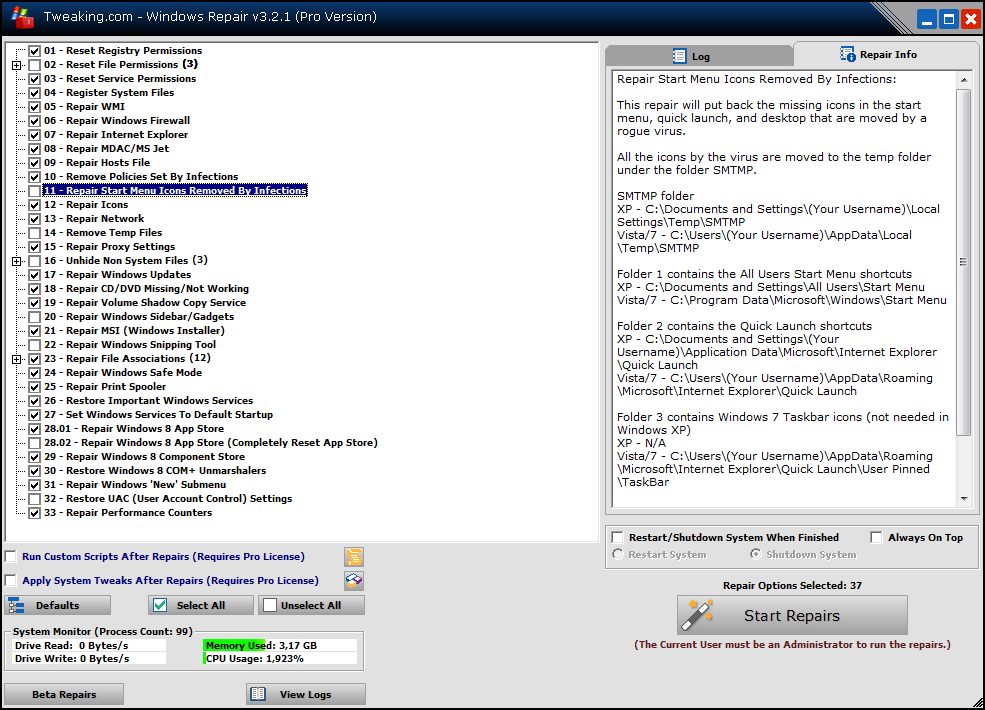Select row 31 - Repair Windows 'New' Submenu
The width and height of the screenshot is (985, 710).
(x=135, y=485)
